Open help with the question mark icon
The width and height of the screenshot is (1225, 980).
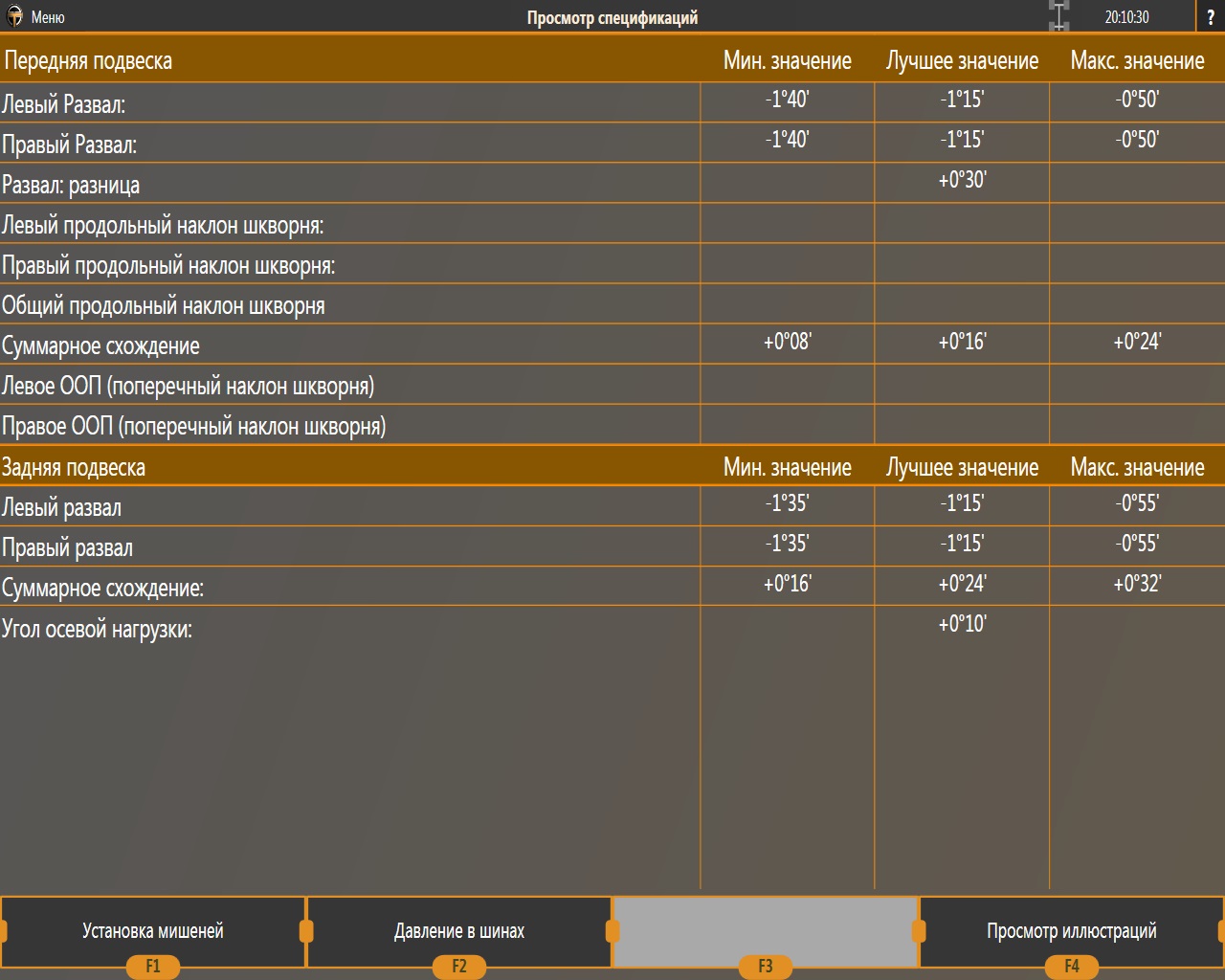pyautogui.click(x=1210, y=17)
